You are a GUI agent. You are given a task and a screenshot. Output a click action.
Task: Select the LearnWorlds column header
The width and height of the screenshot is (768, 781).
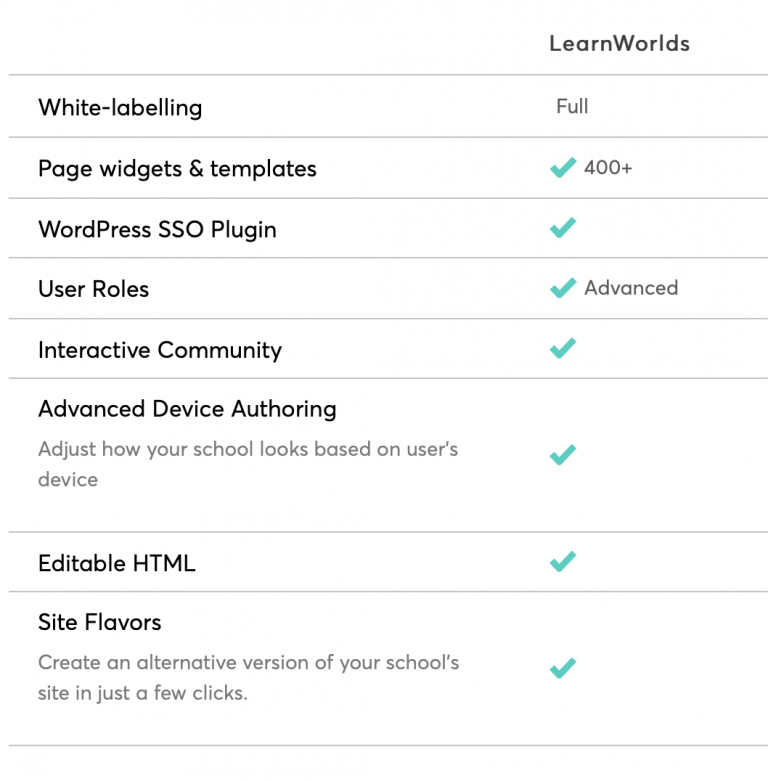pyautogui.click(x=620, y=43)
